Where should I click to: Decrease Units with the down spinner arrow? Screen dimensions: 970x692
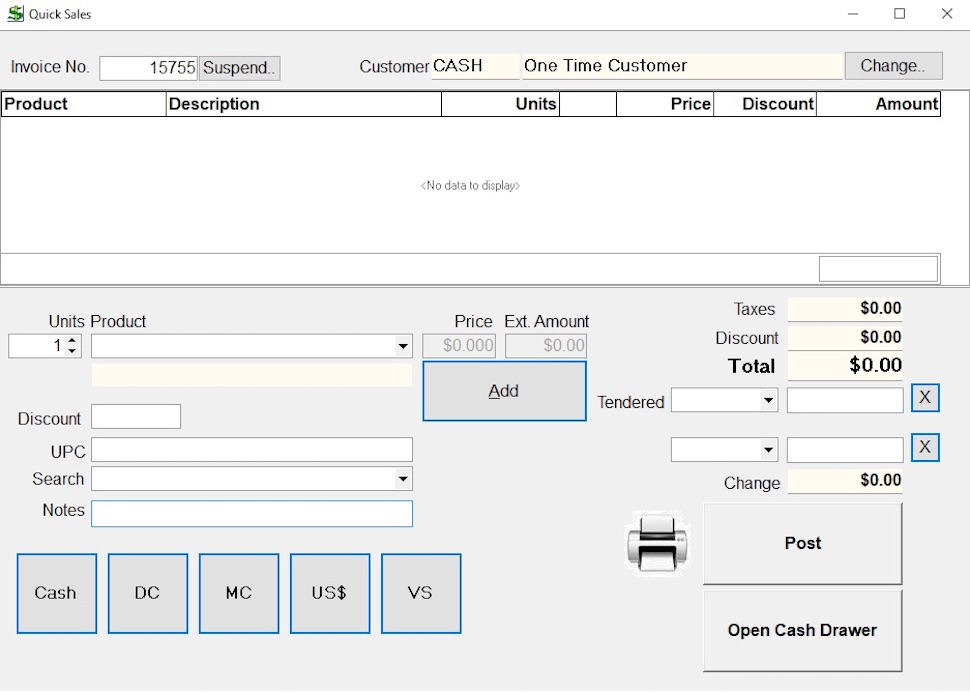pyautogui.click(x=72, y=351)
